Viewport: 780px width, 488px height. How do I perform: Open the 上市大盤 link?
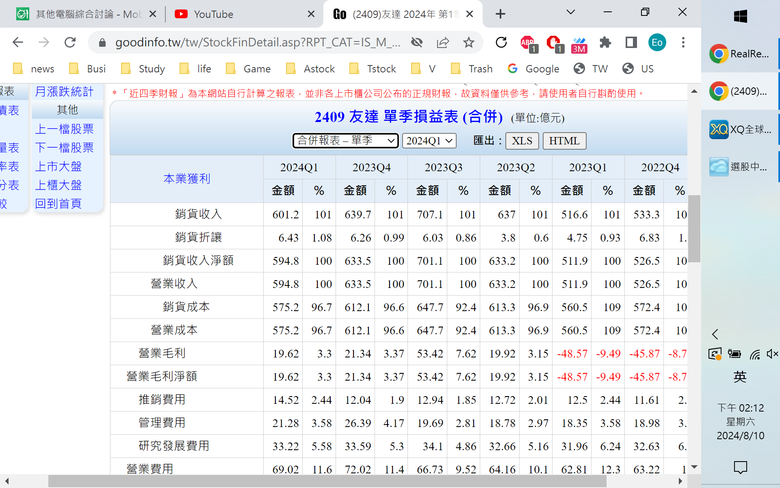pos(58,167)
